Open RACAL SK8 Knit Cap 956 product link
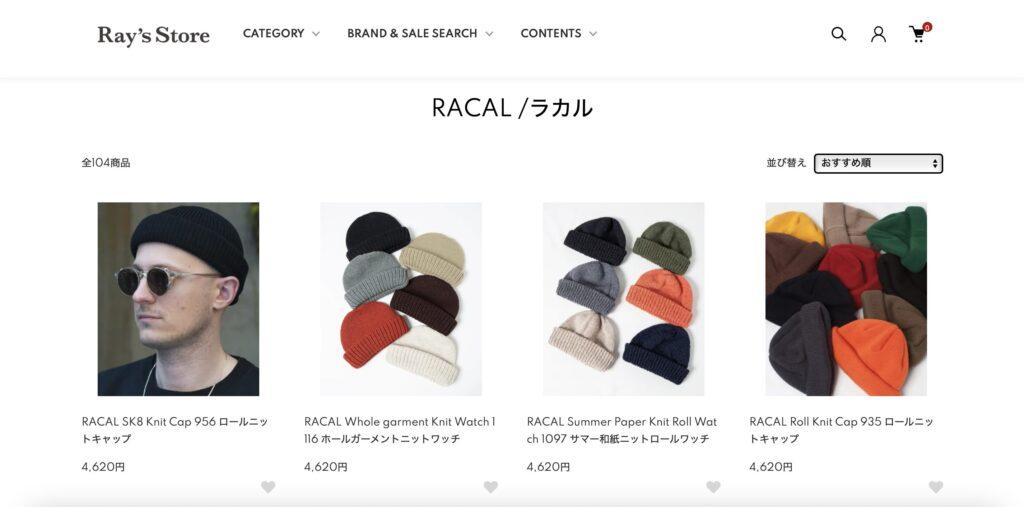The image size is (1024, 507). (x=175, y=430)
